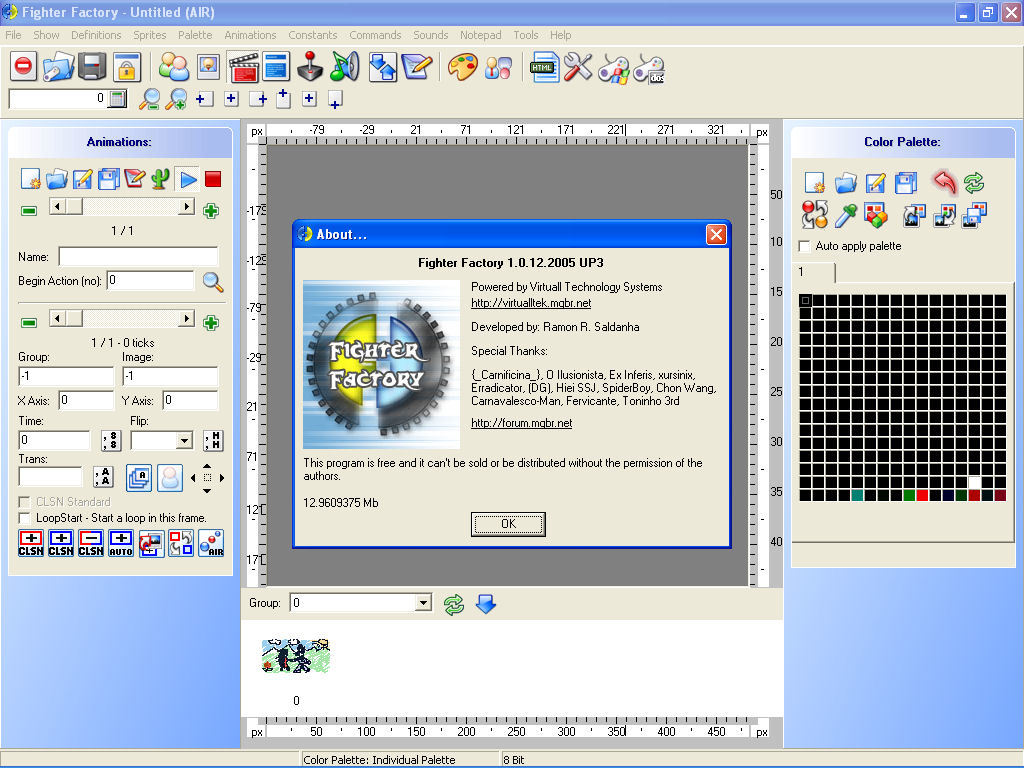
Task: Open the painter's palette toolbar icon
Action: click(462, 66)
